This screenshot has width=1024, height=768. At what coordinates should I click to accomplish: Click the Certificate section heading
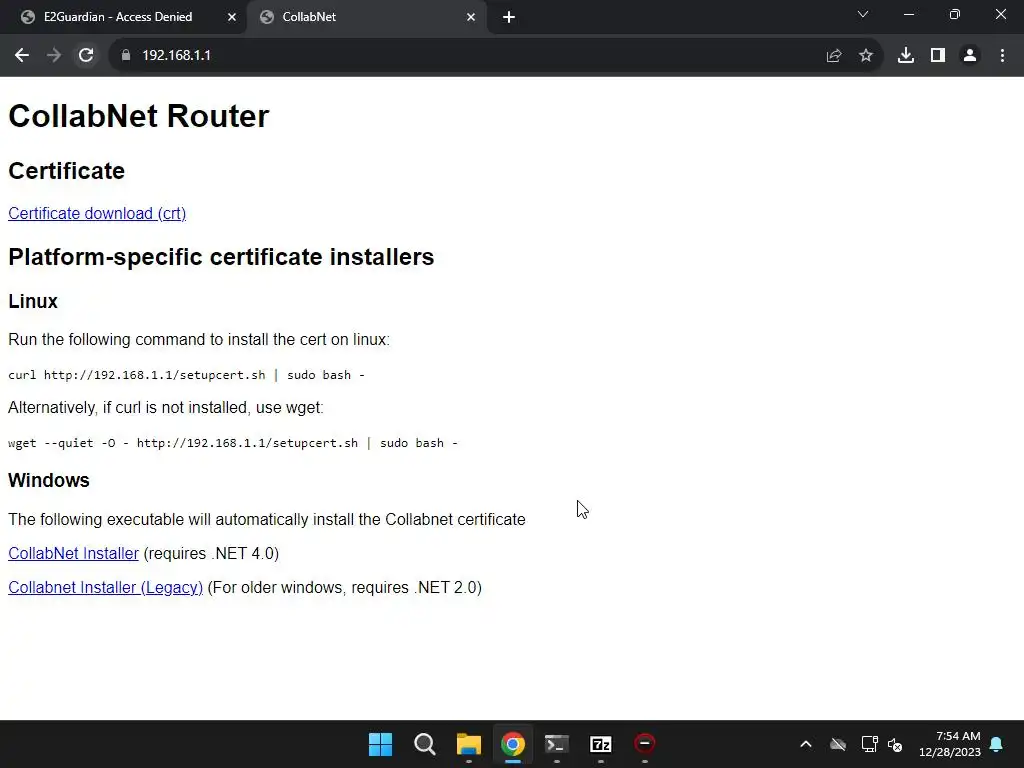click(x=66, y=171)
